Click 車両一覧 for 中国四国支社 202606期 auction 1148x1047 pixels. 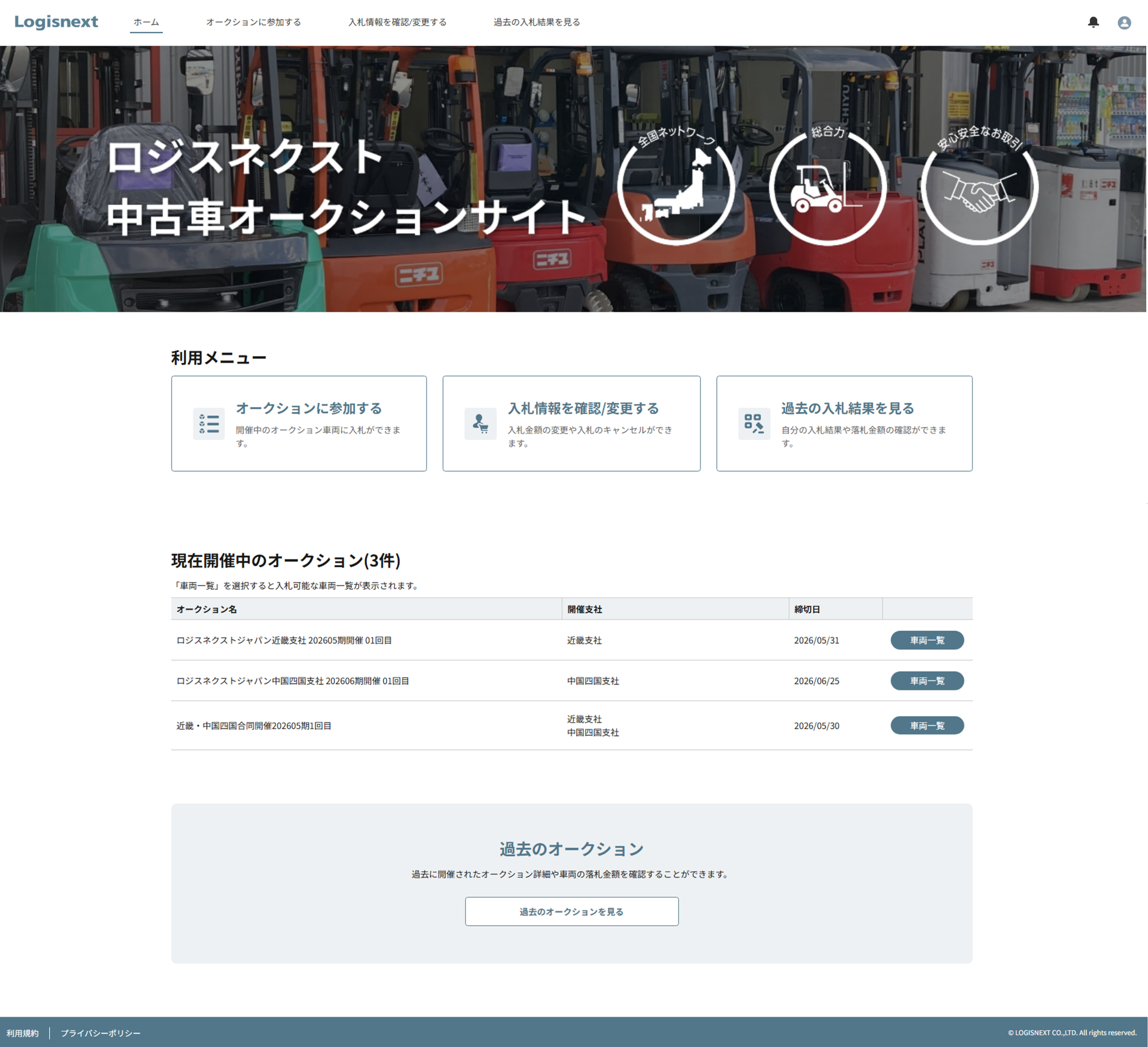click(x=927, y=680)
